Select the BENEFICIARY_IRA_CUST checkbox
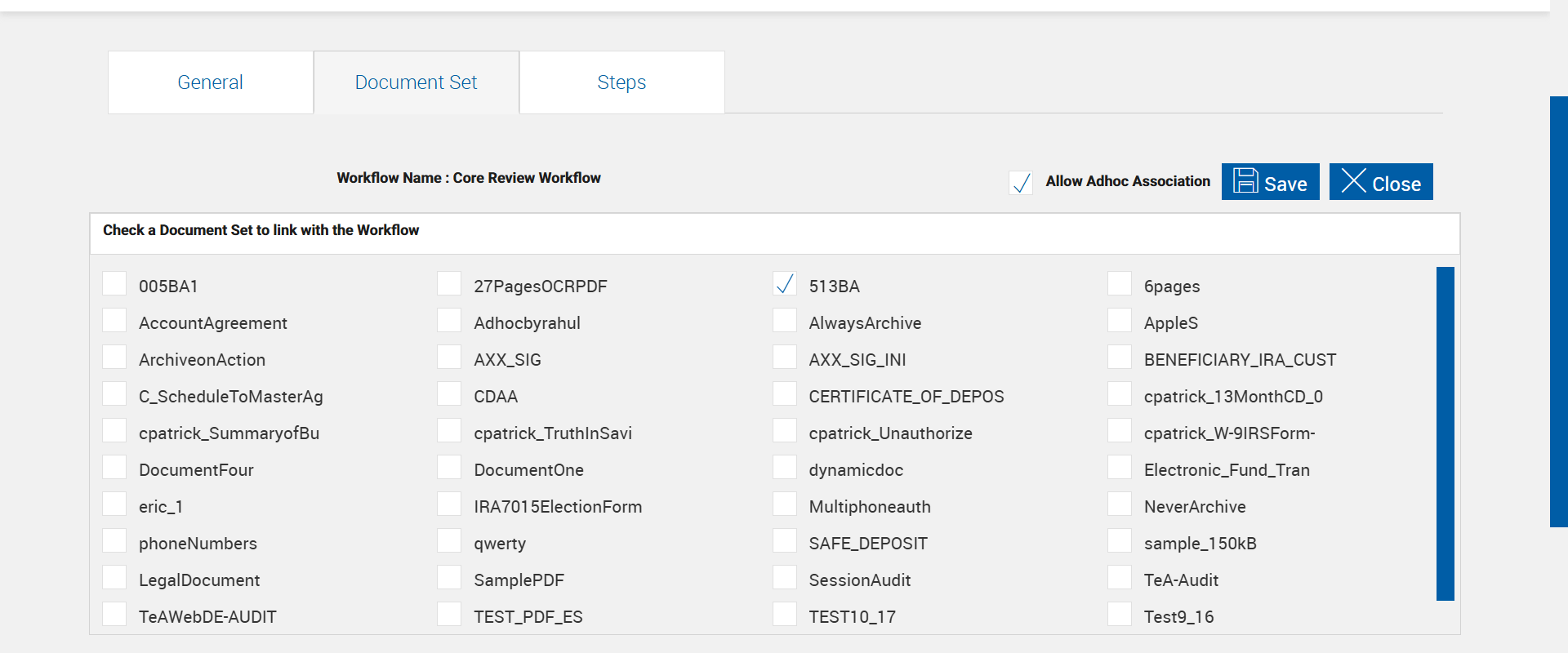This screenshot has width=1568, height=653. point(1120,358)
